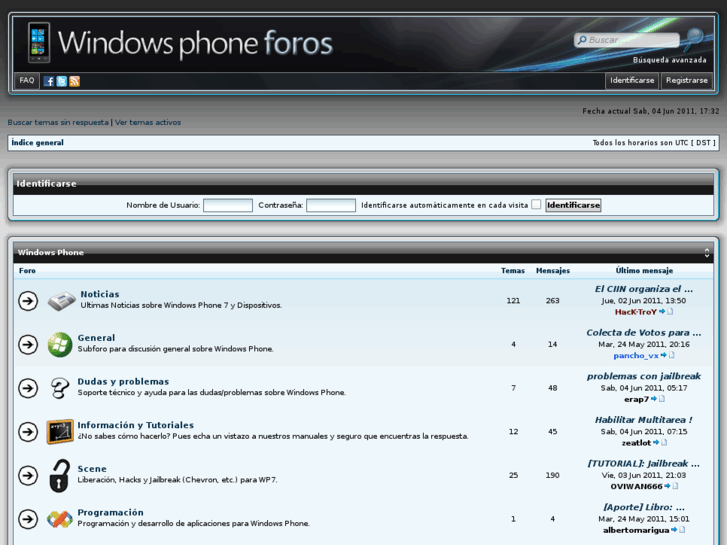The width and height of the screenshot is (727, 545).
Task: View latest post icon next to HacK-TroY
Action: point(666,312)
